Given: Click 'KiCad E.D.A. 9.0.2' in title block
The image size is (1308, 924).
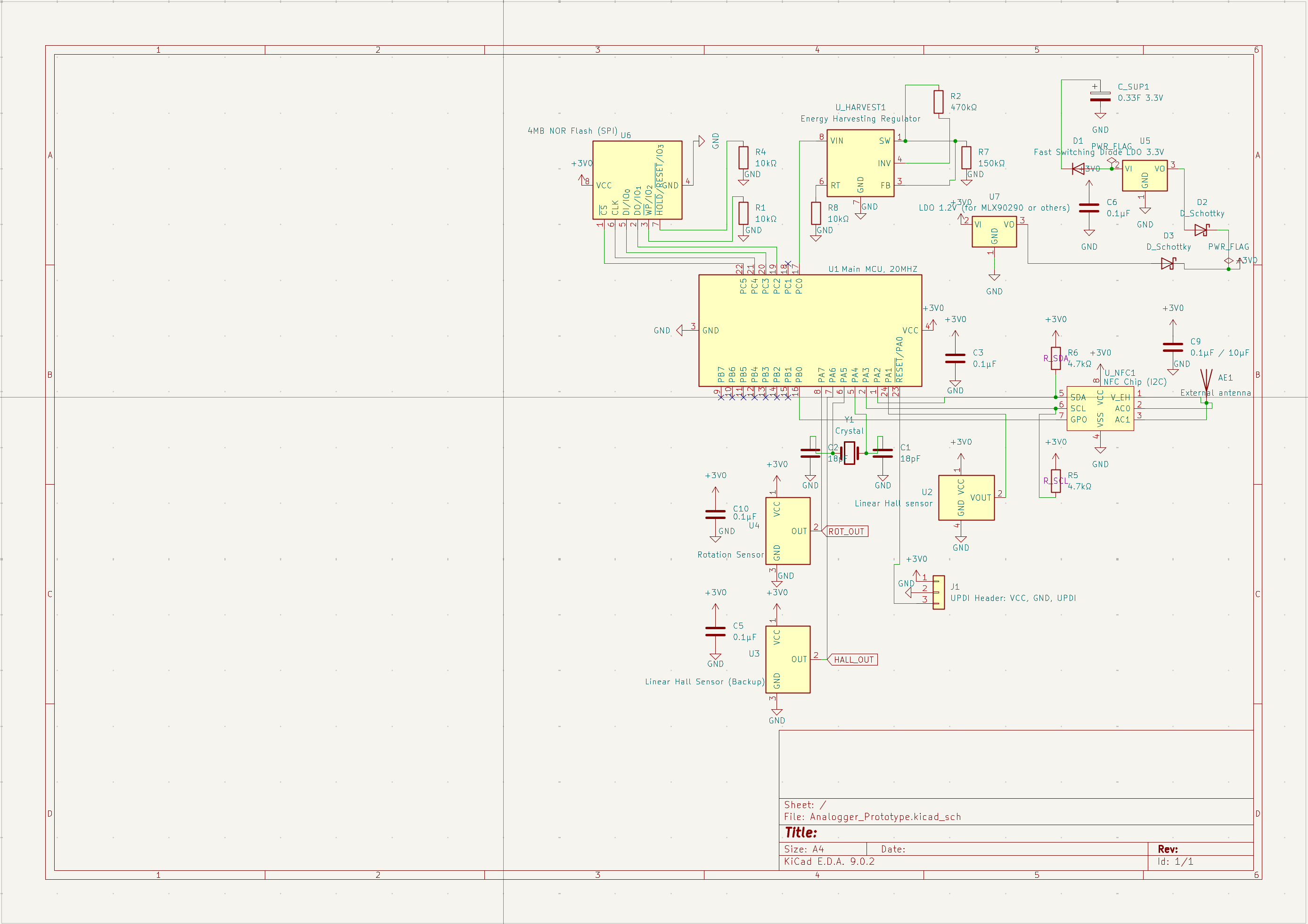Looking at the screenshot, I should coord(829,861).
